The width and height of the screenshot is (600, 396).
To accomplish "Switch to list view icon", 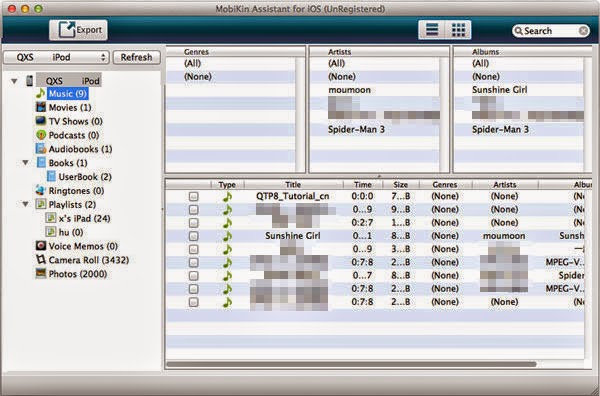I will 432,30.
